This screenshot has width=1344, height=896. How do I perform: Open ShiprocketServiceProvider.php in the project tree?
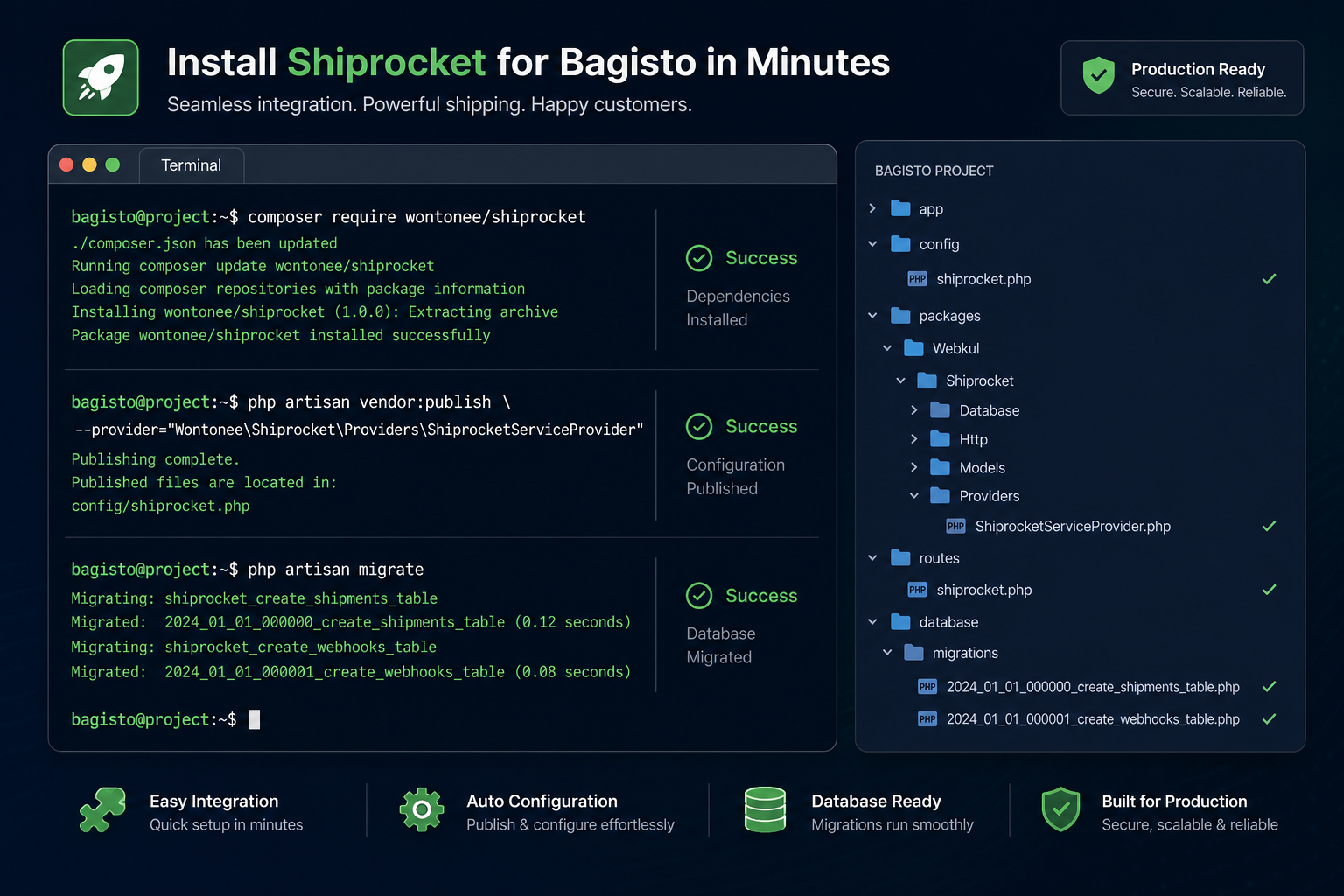pyautogui.click(x=1073, y=526)
